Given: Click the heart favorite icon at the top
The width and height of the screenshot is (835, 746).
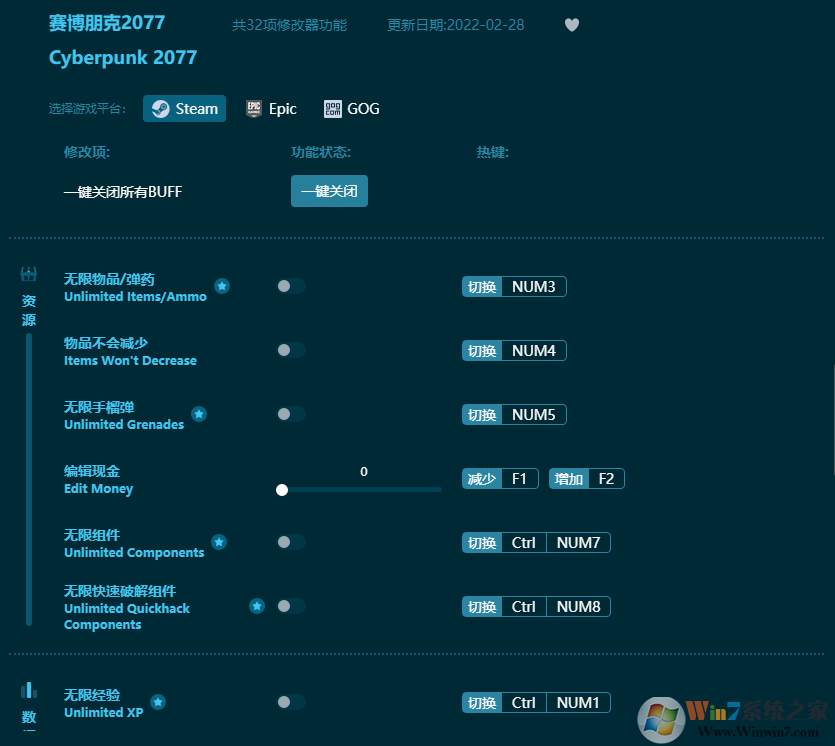Looking at the screenshot, I should (572, 24).
